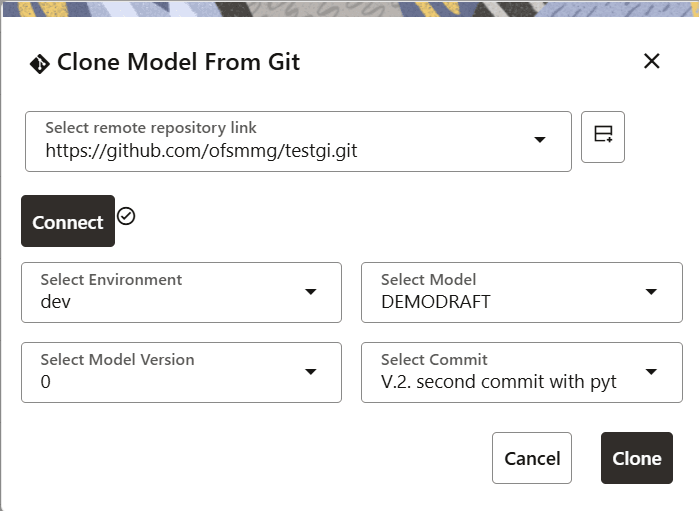The width and height of the screenshot is (699, 511).
Task: Click the 'Clone Model From Git' title text
Action: coord(178,62)
